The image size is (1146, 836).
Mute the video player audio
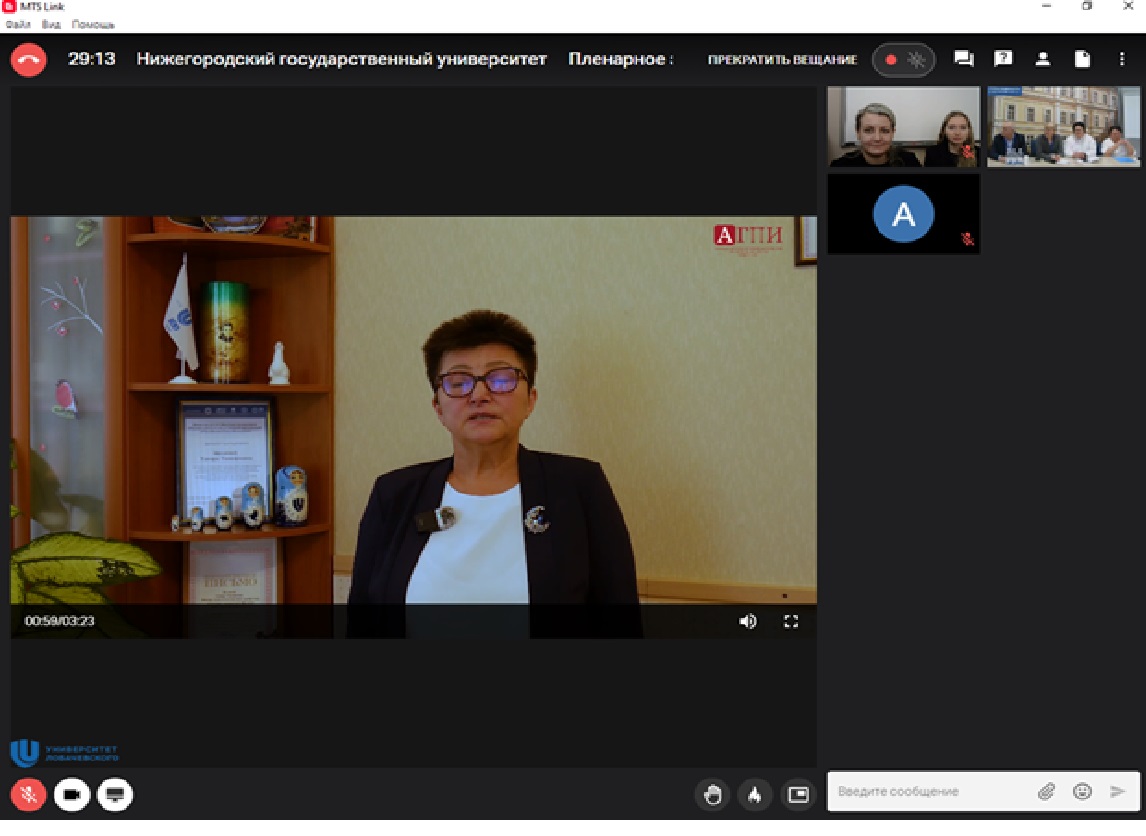click(746, 621)
